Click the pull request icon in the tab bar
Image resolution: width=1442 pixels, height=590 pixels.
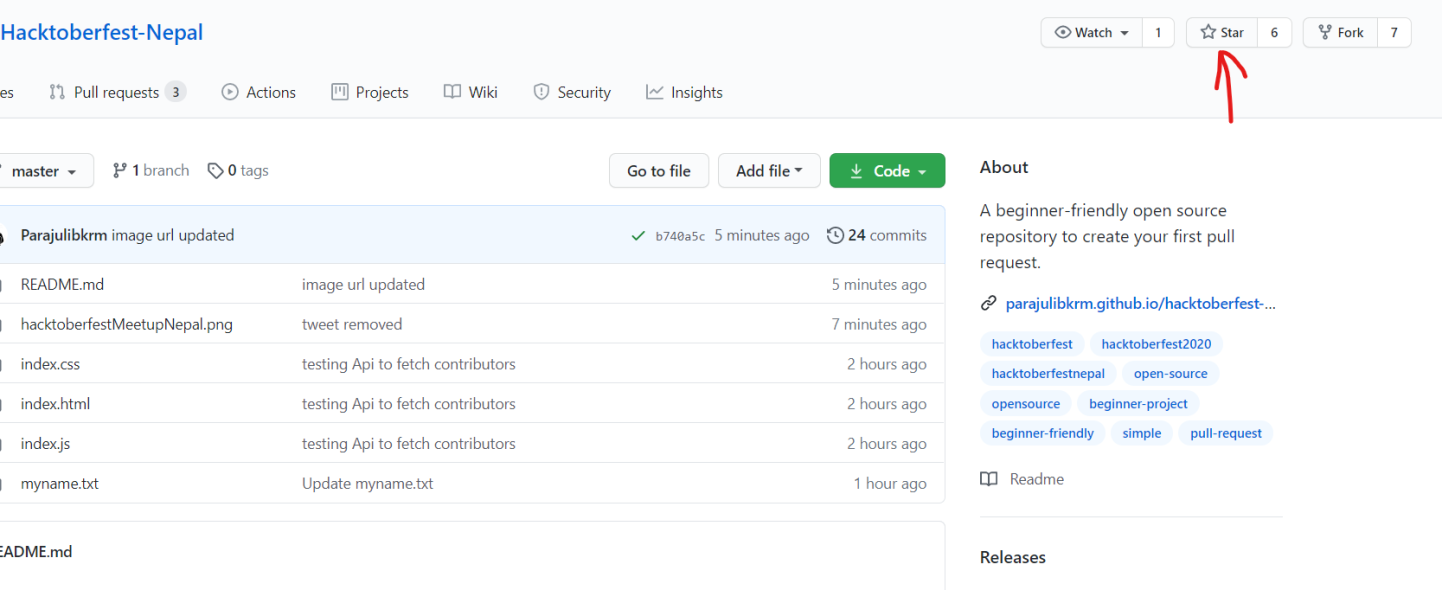click(x=57, y=92)
